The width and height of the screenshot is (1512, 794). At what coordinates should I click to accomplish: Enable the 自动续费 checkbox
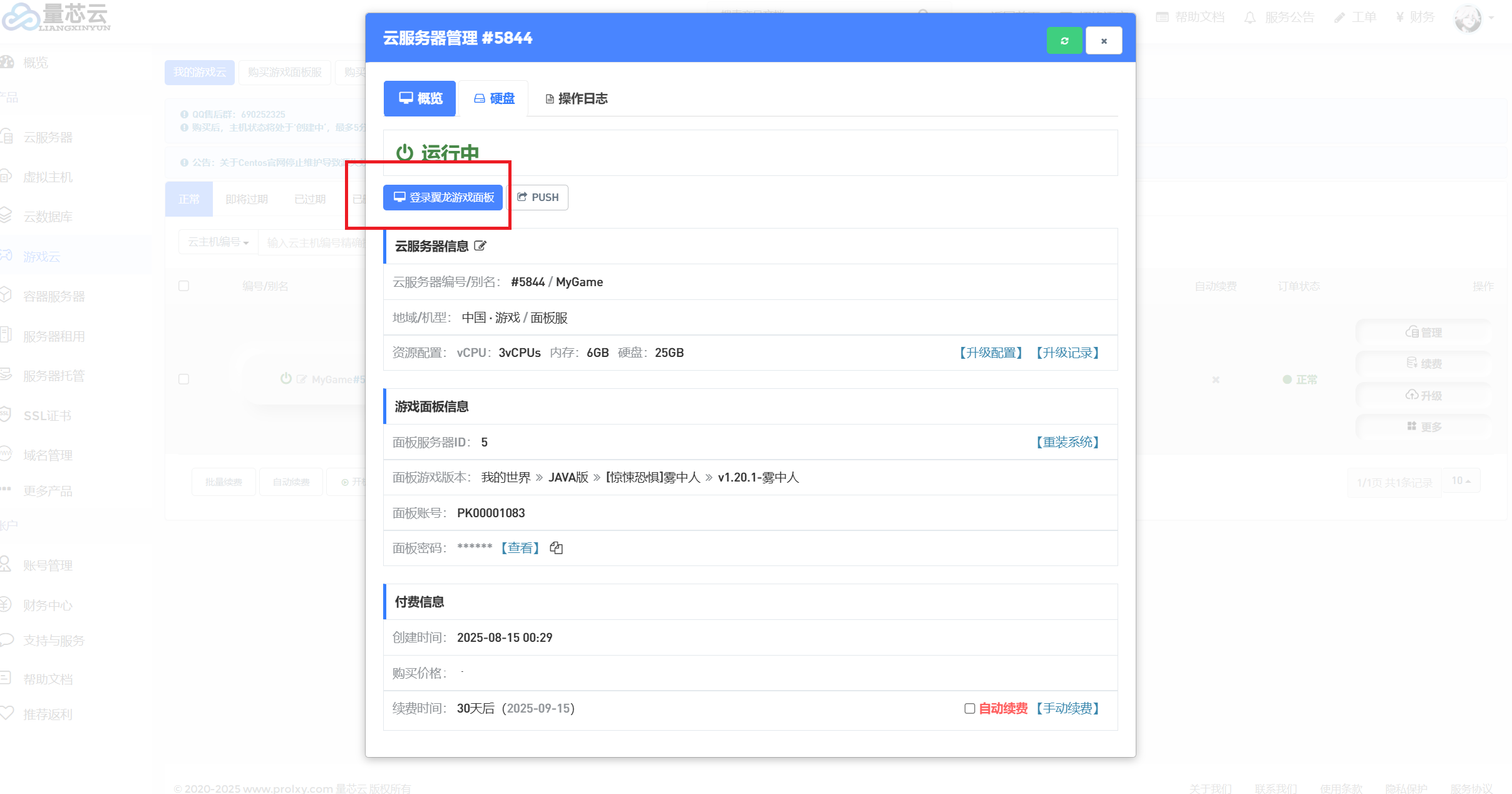click(x=970, y=708)
